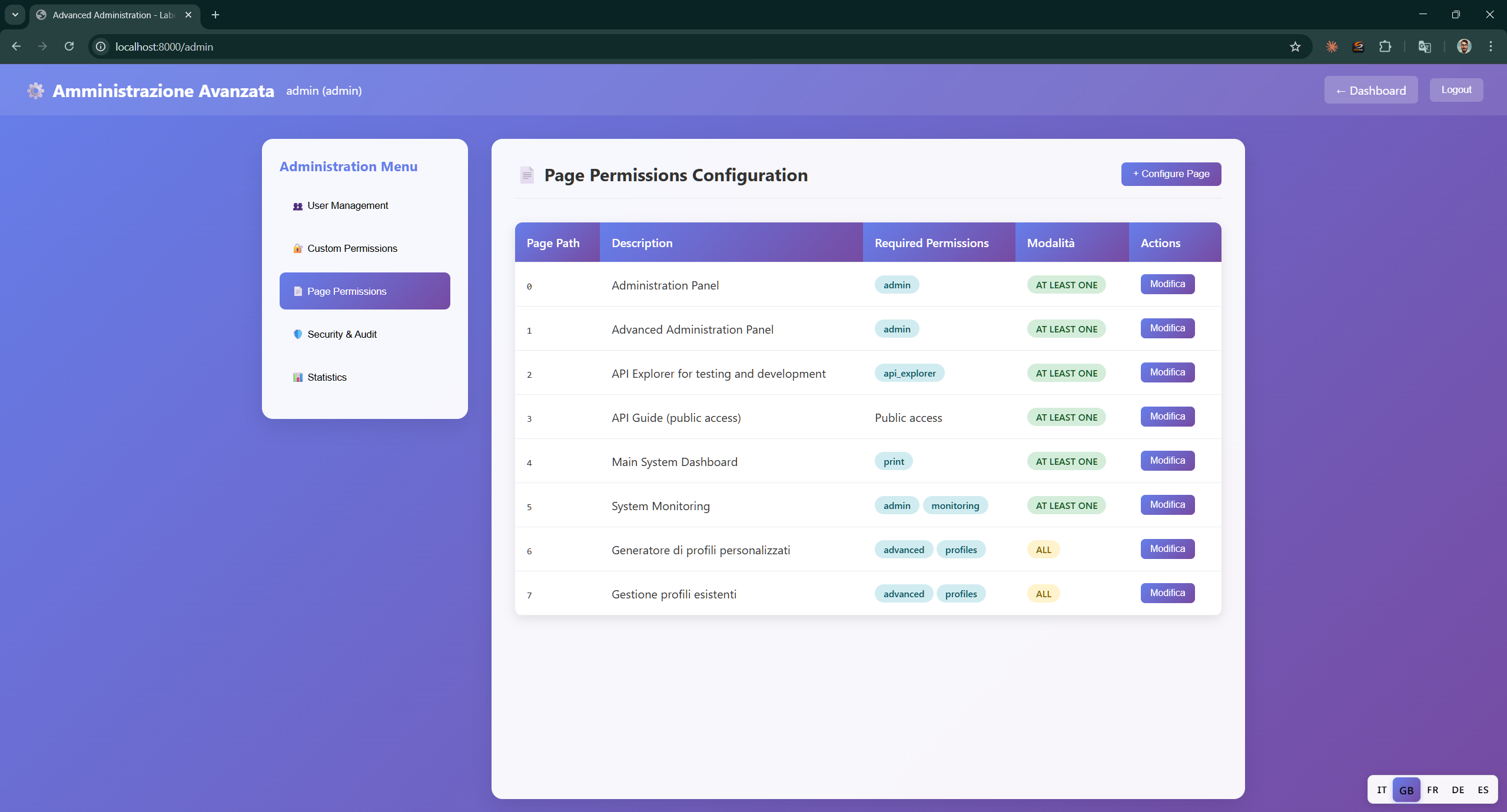This screenshot has width=1507, height=812.
Task: Select Page Permissions menu item
Action: click(x=365, y=291)
